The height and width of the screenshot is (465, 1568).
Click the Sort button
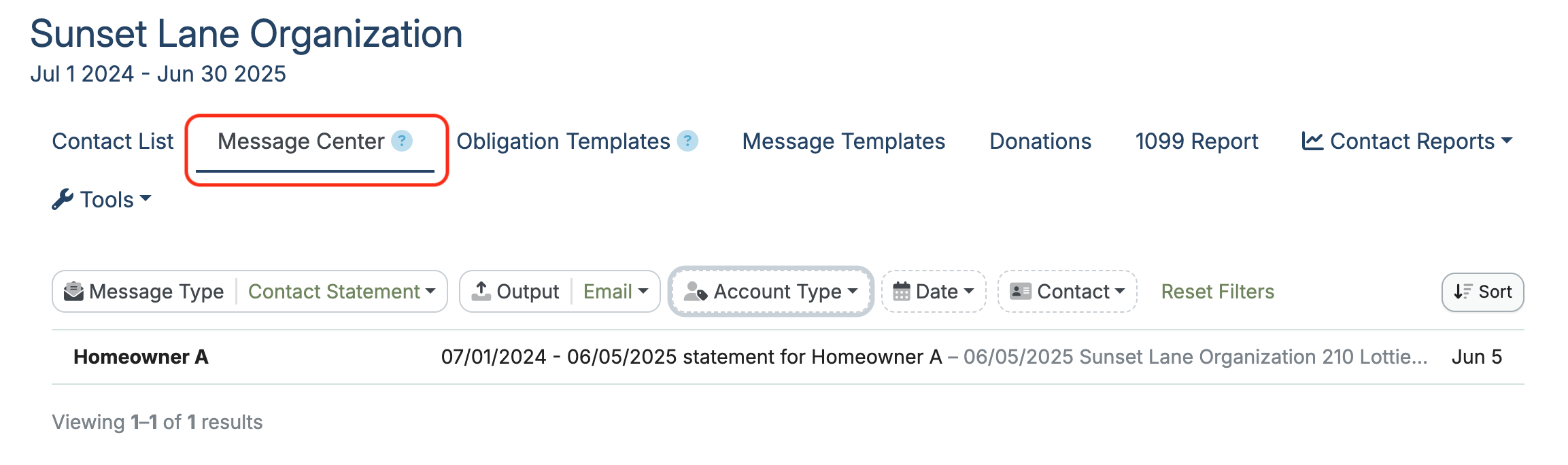click(x=1482, y=292)
